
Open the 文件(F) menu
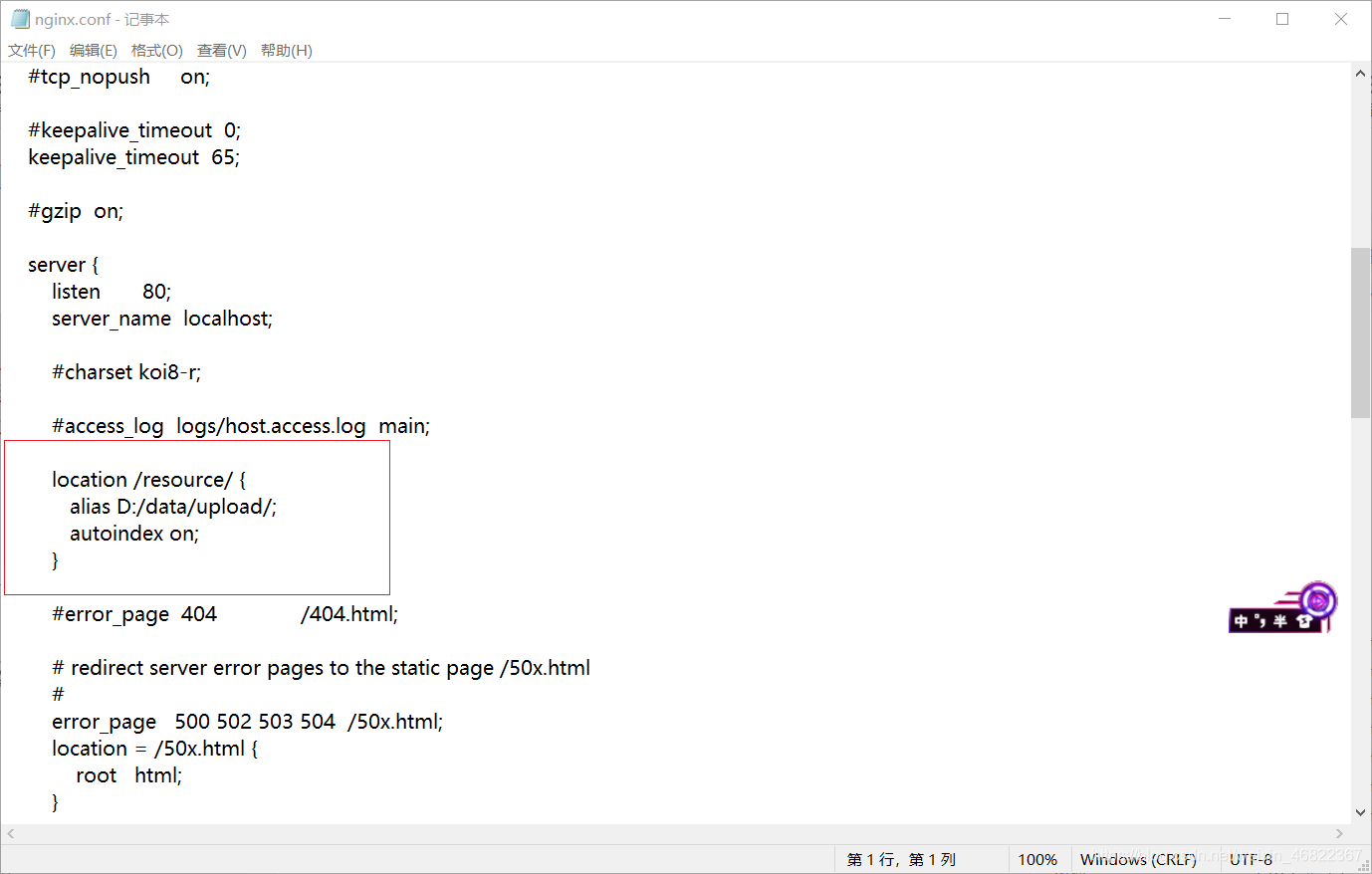(32, 51)
